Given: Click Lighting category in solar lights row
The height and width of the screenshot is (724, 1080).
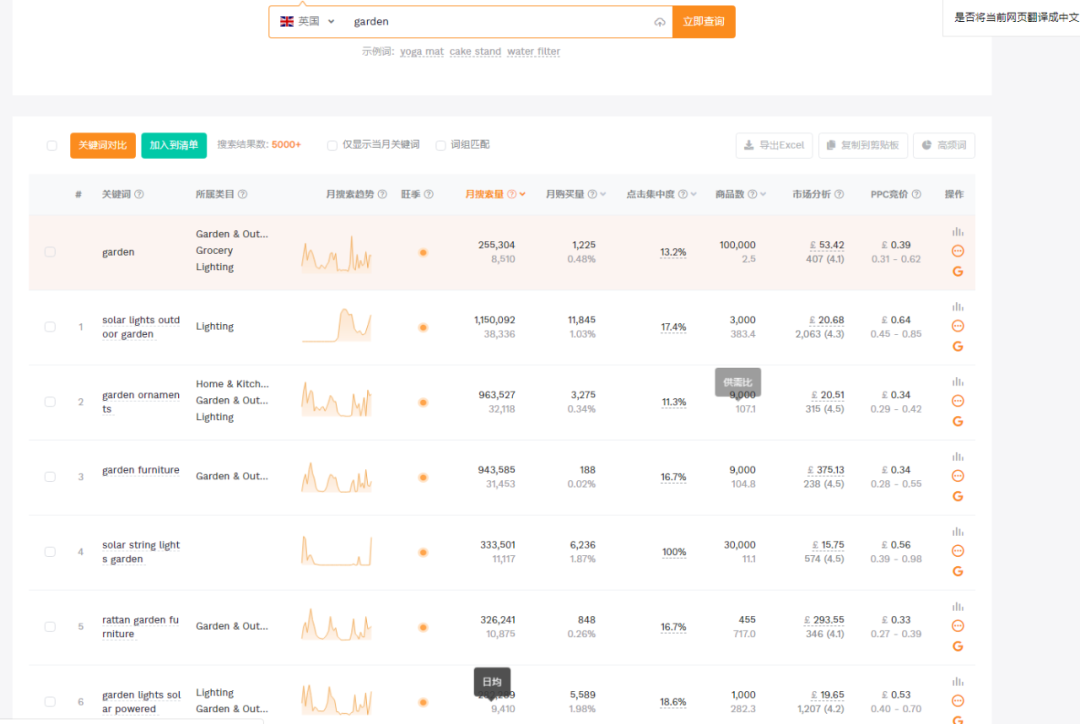Looking at the screenshot, I should (x=214, y=327).
